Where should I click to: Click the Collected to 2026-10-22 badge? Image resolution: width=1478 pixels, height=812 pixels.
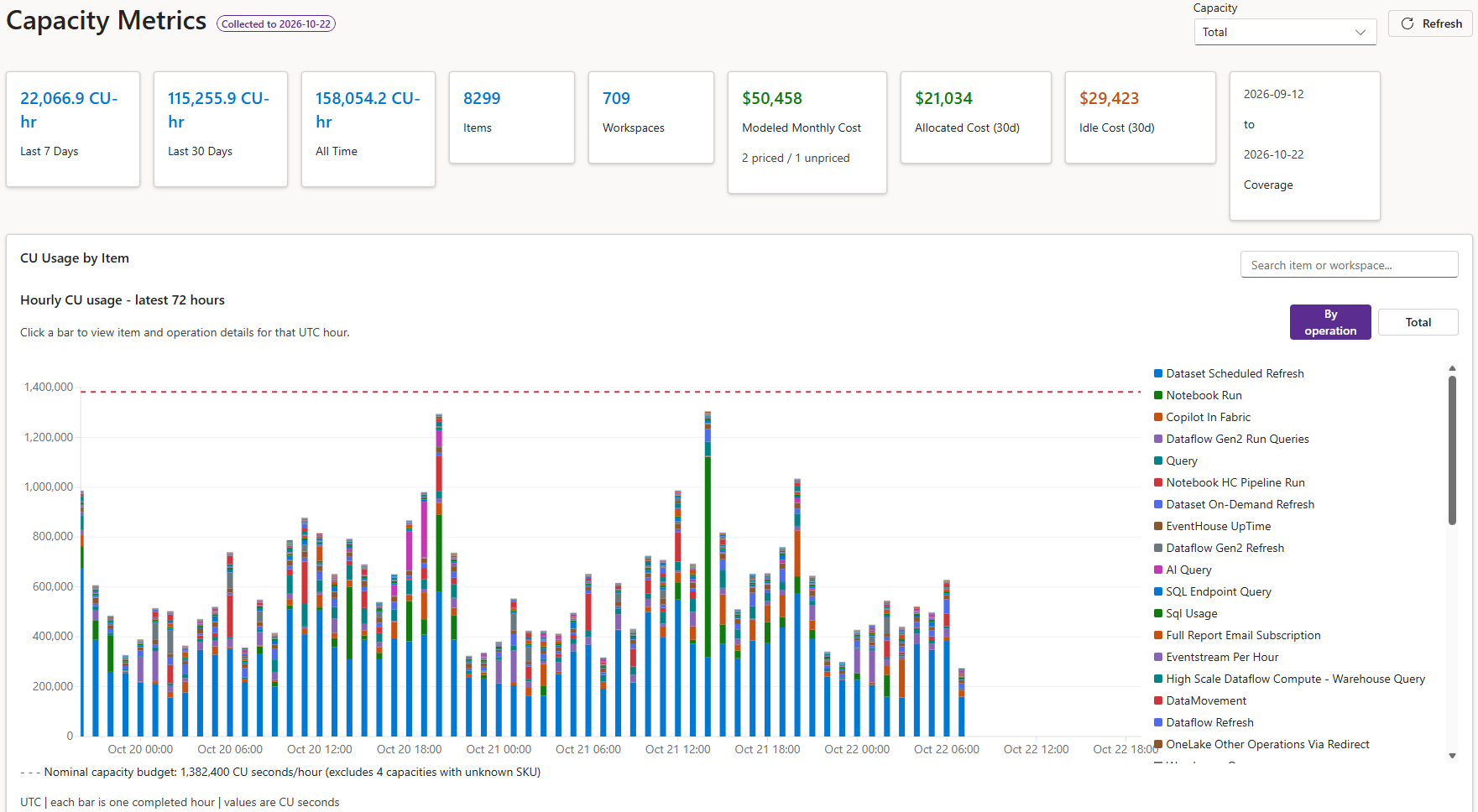point(276,24)
